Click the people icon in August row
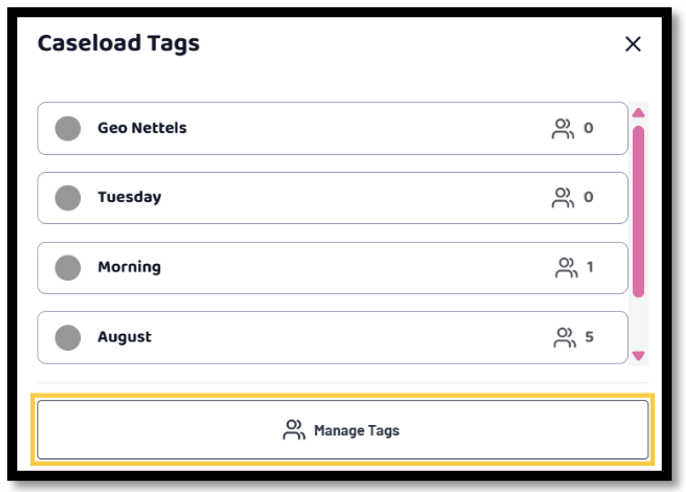Viewport: 686px width, 492px height. coord(565,338)
